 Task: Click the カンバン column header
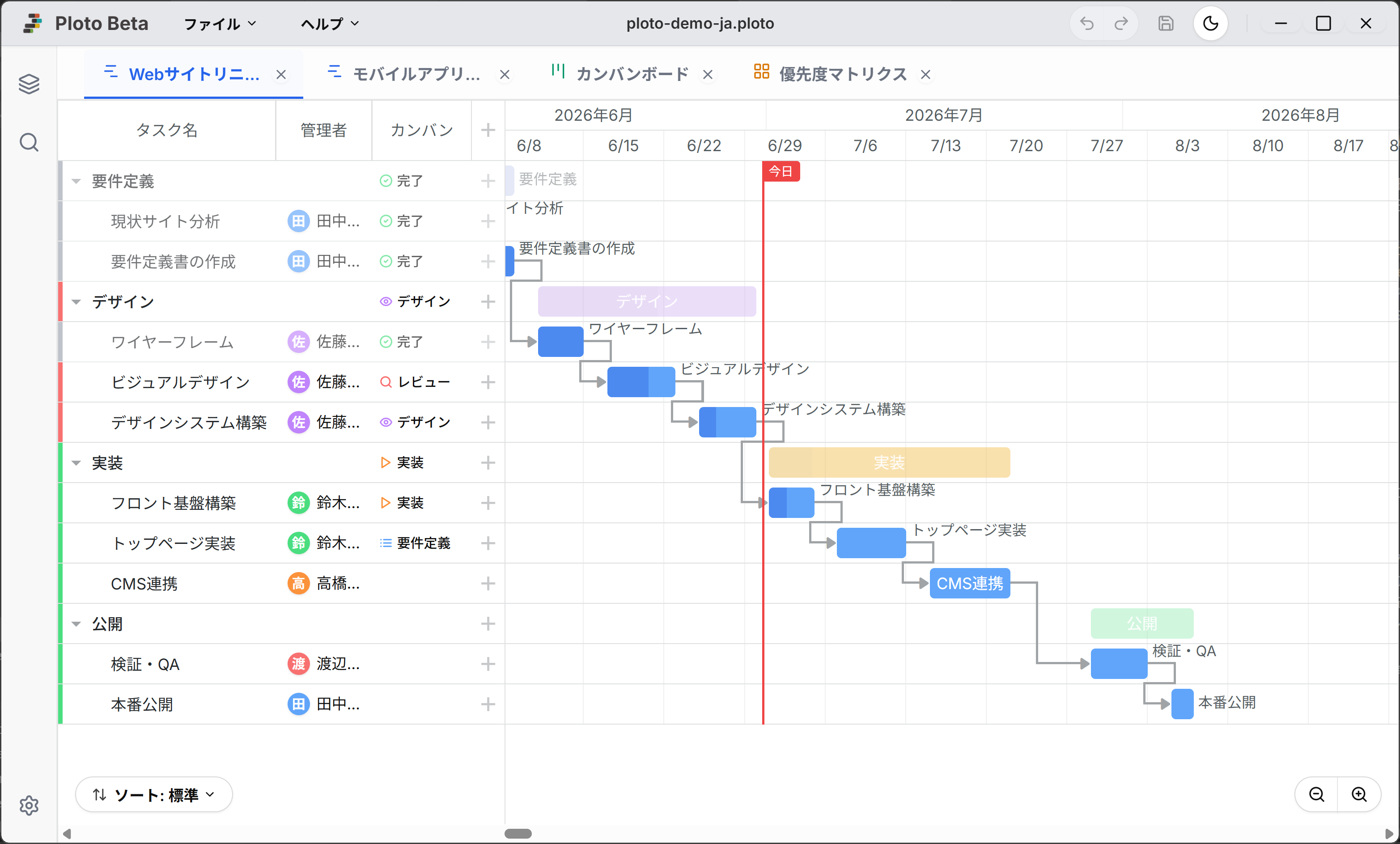tap(422, 130)
